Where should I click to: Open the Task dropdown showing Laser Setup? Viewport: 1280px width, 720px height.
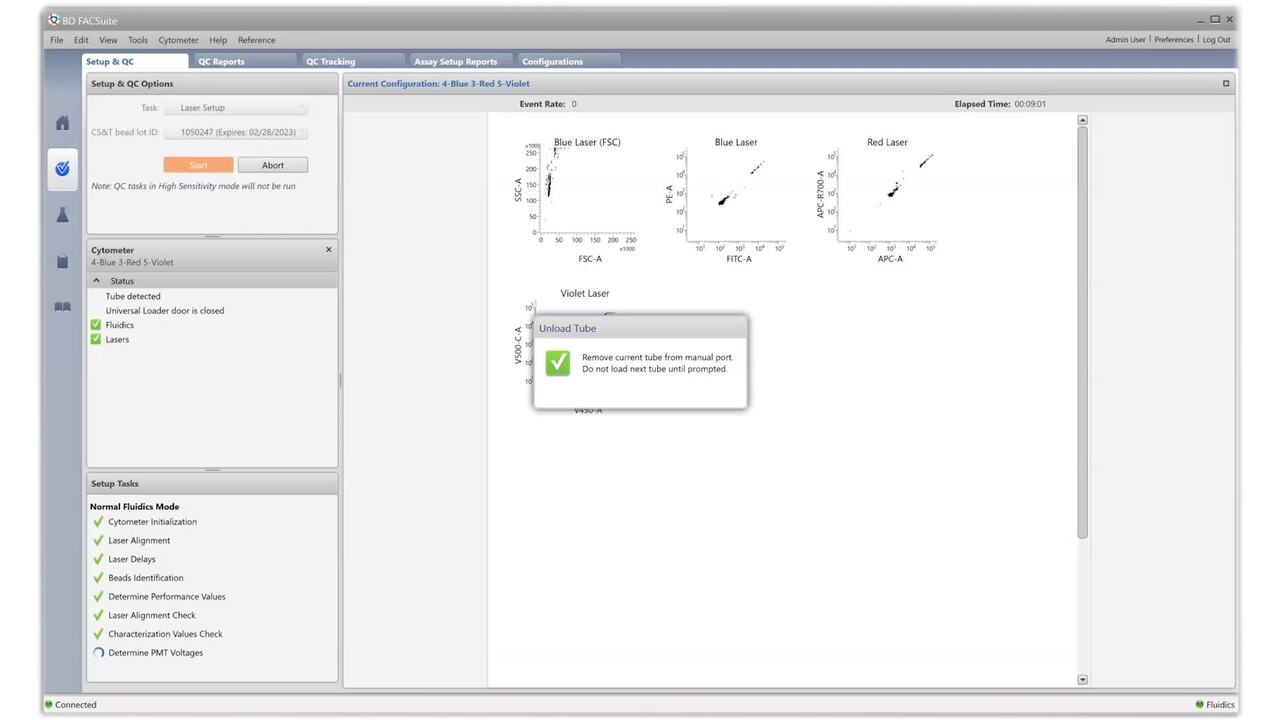pyautogui.click(x=236, y=108)
